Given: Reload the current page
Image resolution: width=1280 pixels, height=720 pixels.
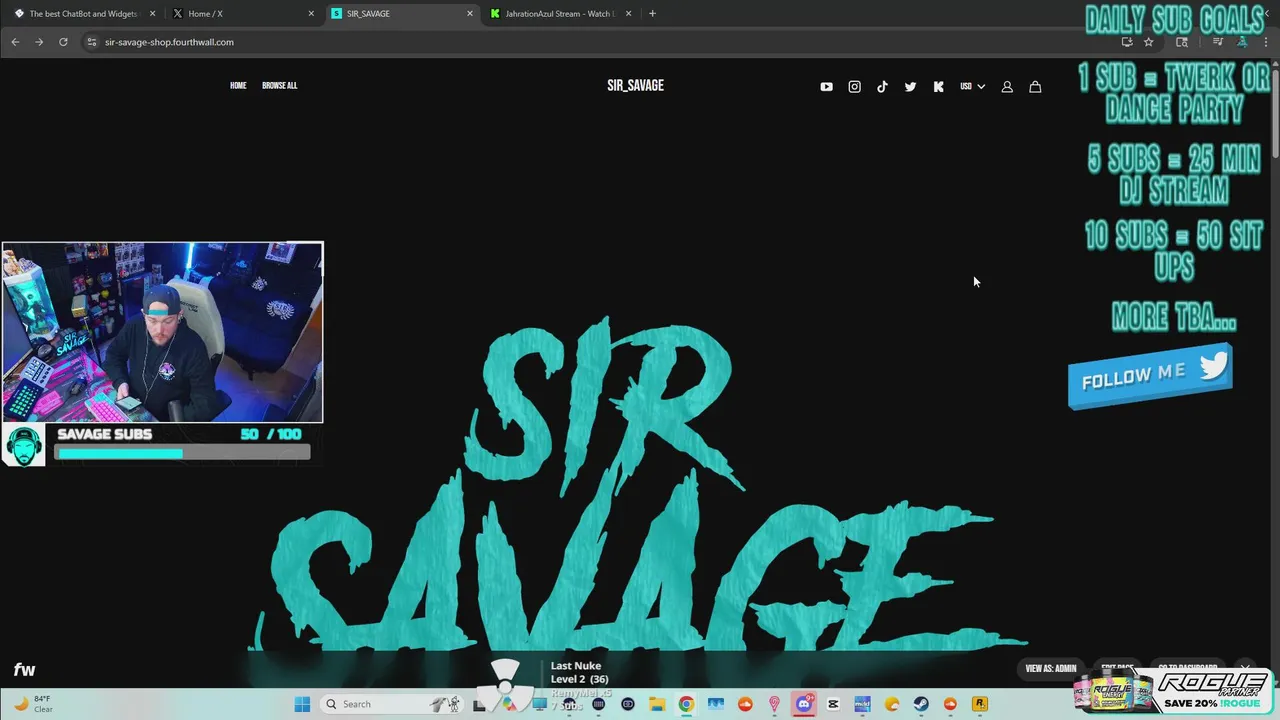Looking at the screenshot, I should (63, 42).
